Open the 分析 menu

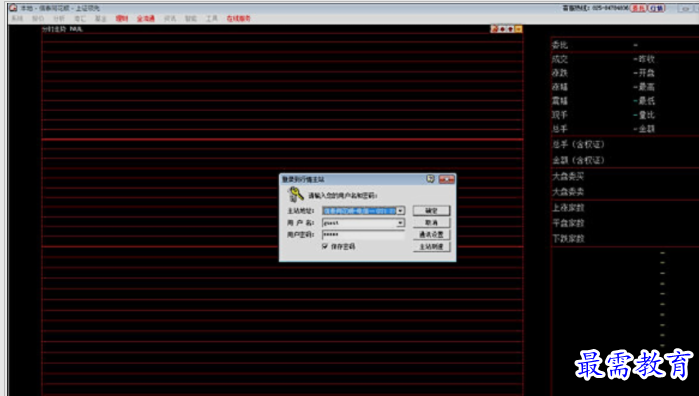59,18
